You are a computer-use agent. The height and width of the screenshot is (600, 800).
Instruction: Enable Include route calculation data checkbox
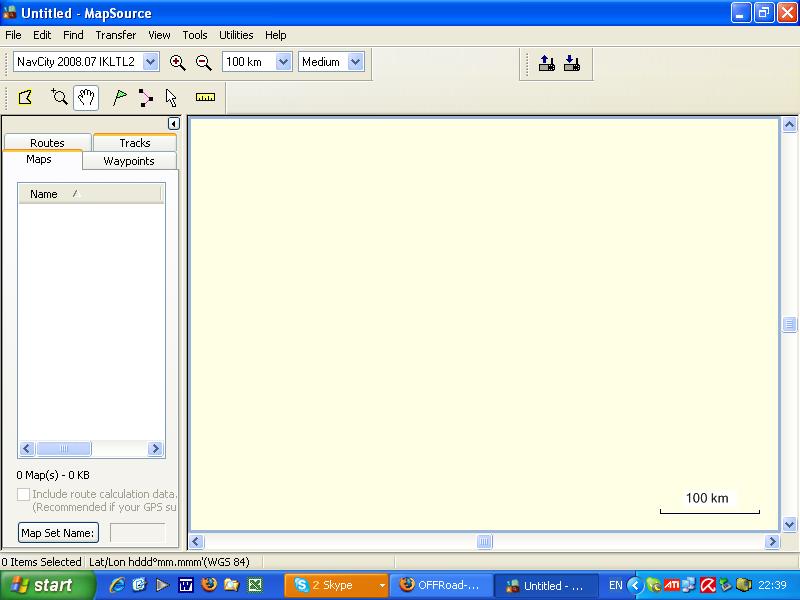24,494
